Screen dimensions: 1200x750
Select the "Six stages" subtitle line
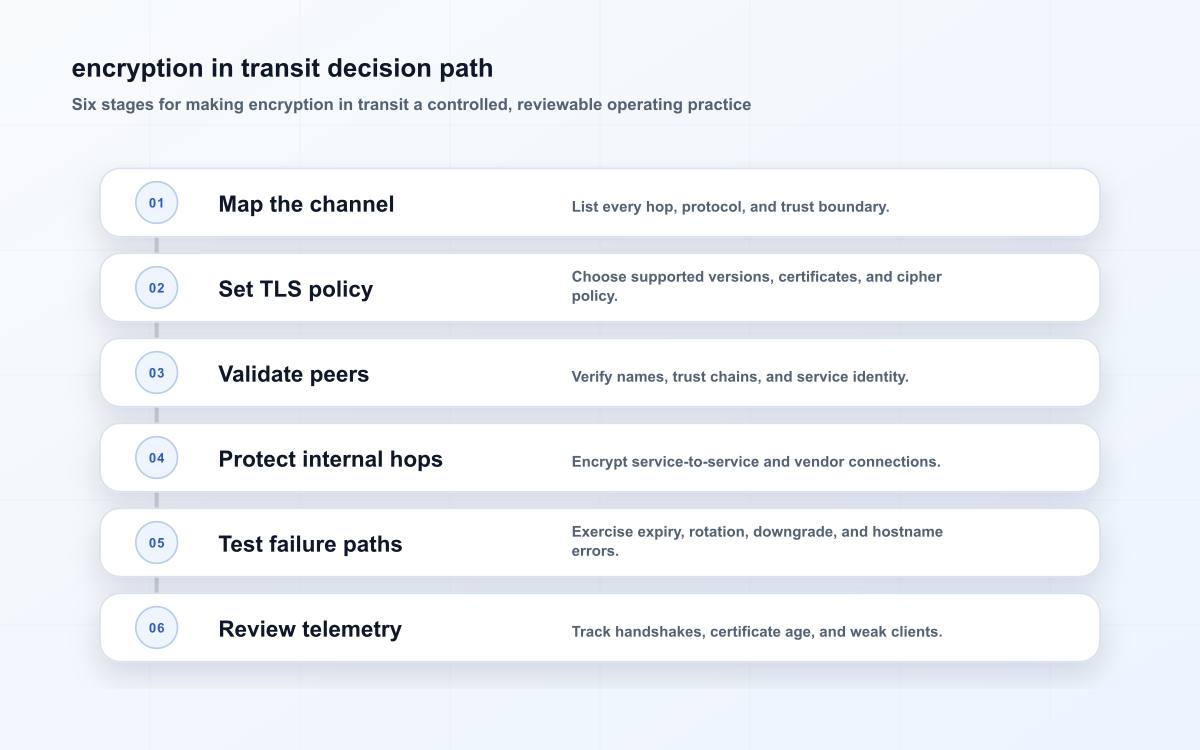coord(411,104)
